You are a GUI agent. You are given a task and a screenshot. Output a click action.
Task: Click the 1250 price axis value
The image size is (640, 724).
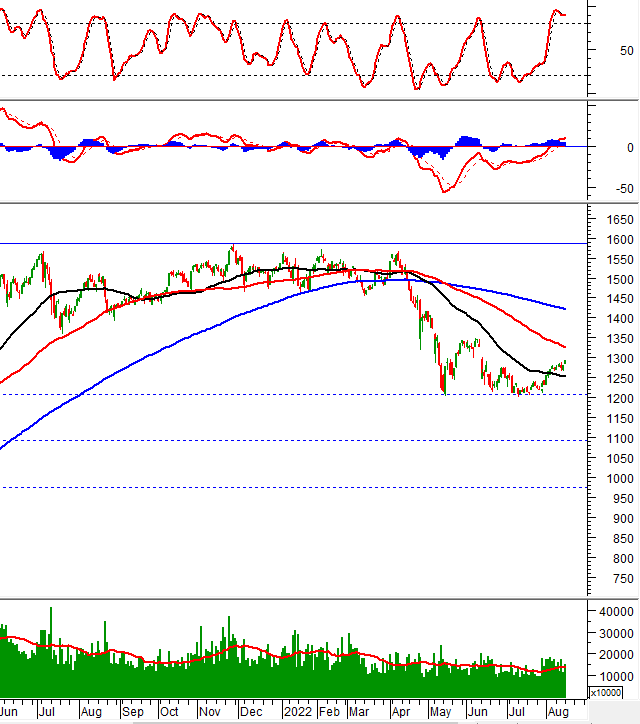[x=620, y=379]
